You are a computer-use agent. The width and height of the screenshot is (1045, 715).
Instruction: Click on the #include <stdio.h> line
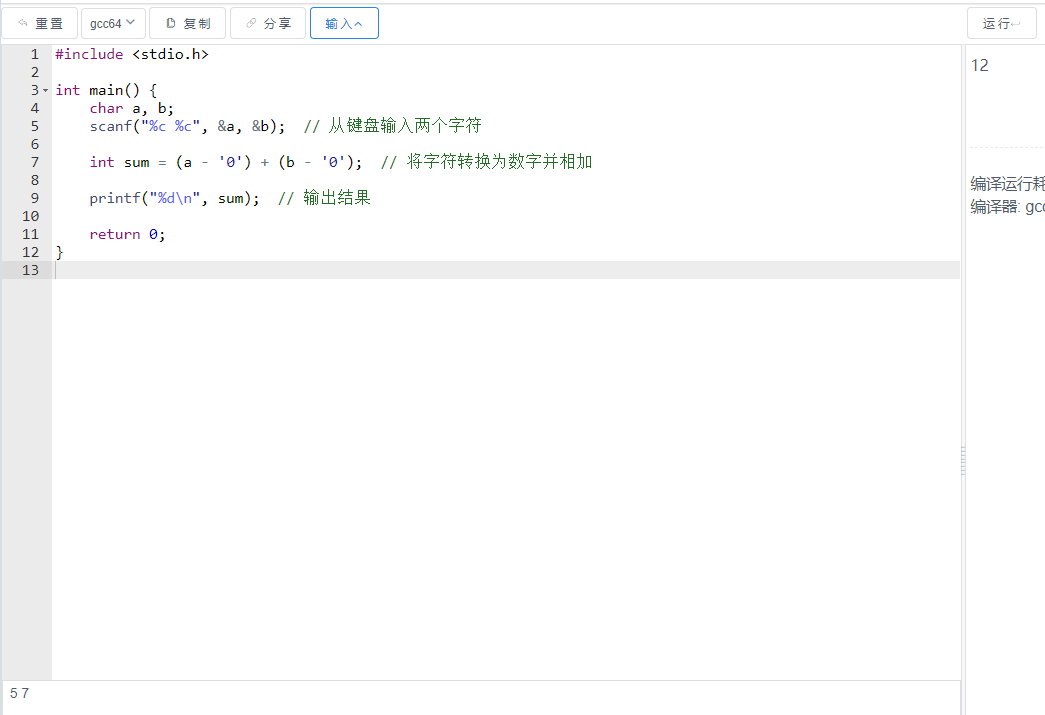pyautogui.click(x=132, y=54)
